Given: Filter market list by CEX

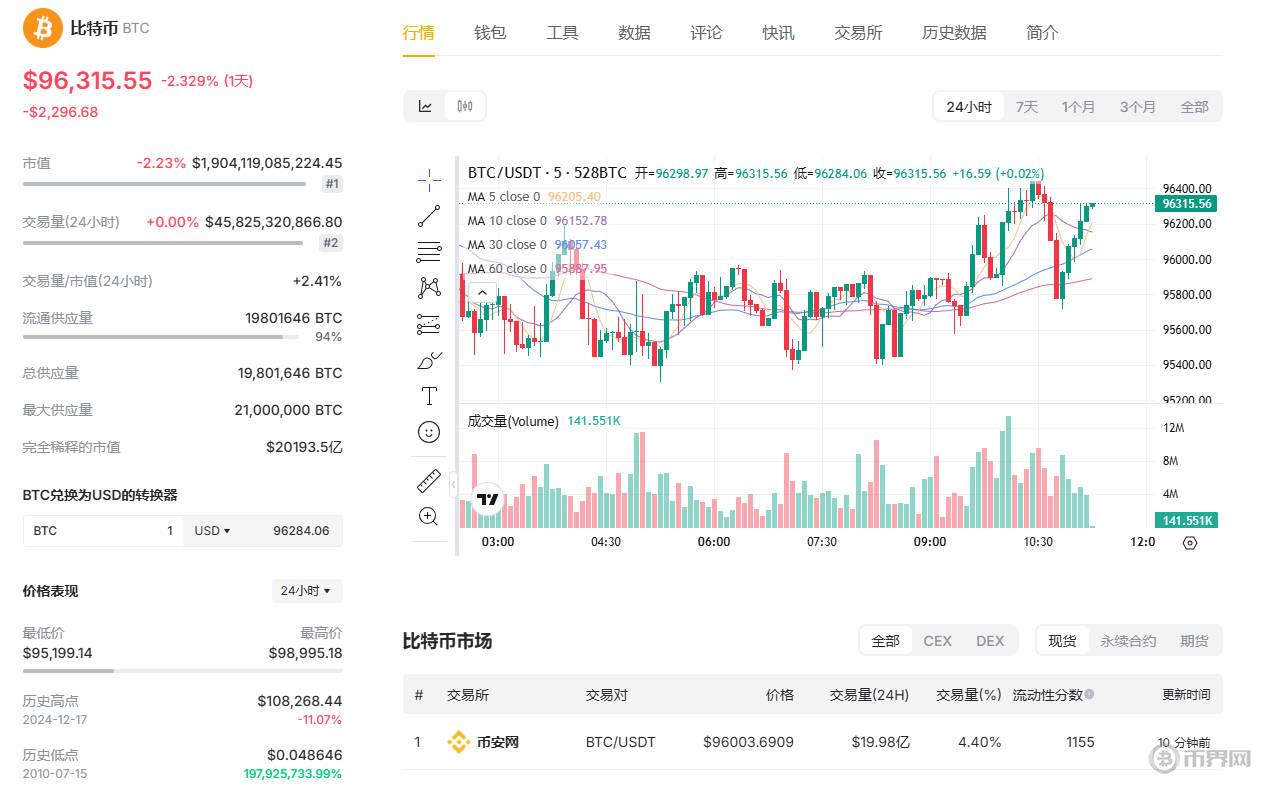Looking at the screenshot, I should [937, 641].
